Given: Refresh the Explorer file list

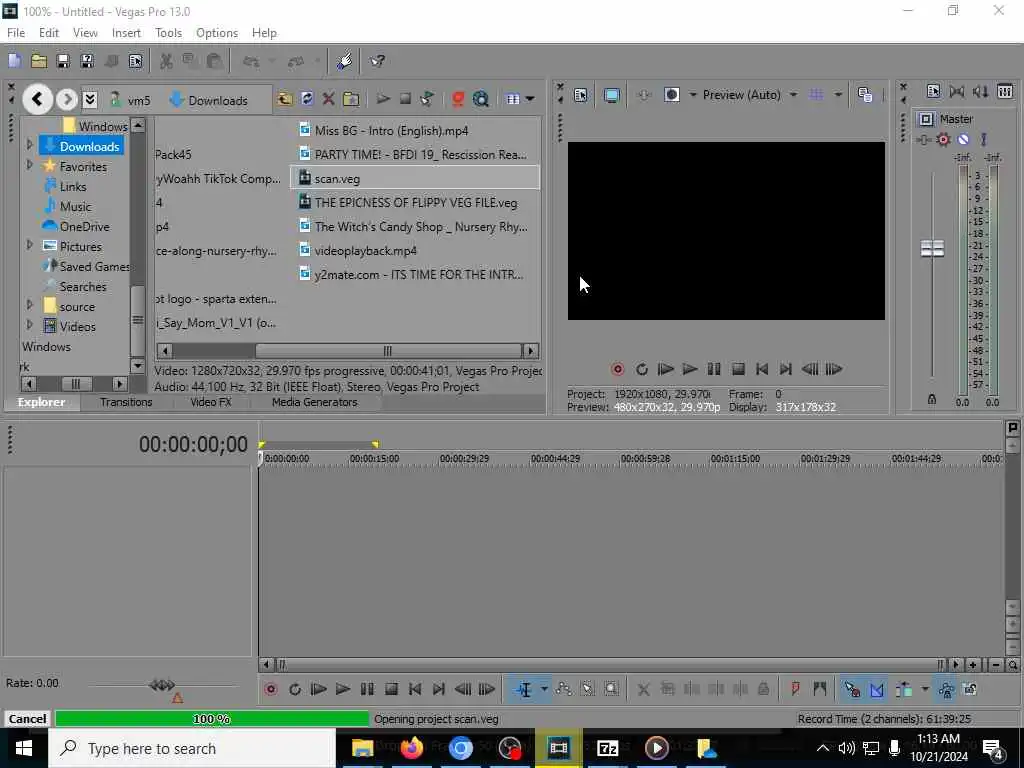Looking at the screenshot, I should click(x=306, y=99).
